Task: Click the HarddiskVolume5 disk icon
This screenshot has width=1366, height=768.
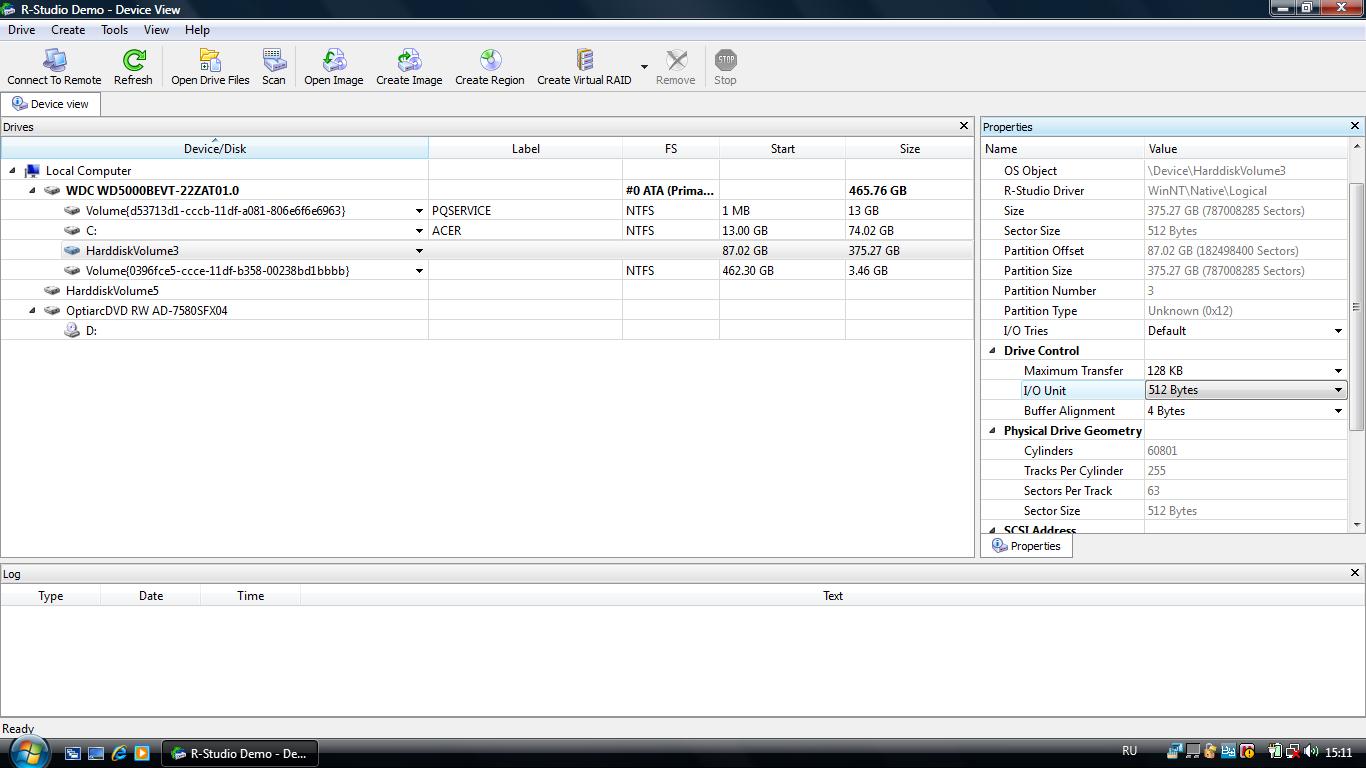Action: pyautogui.click(x=52, y=291)
